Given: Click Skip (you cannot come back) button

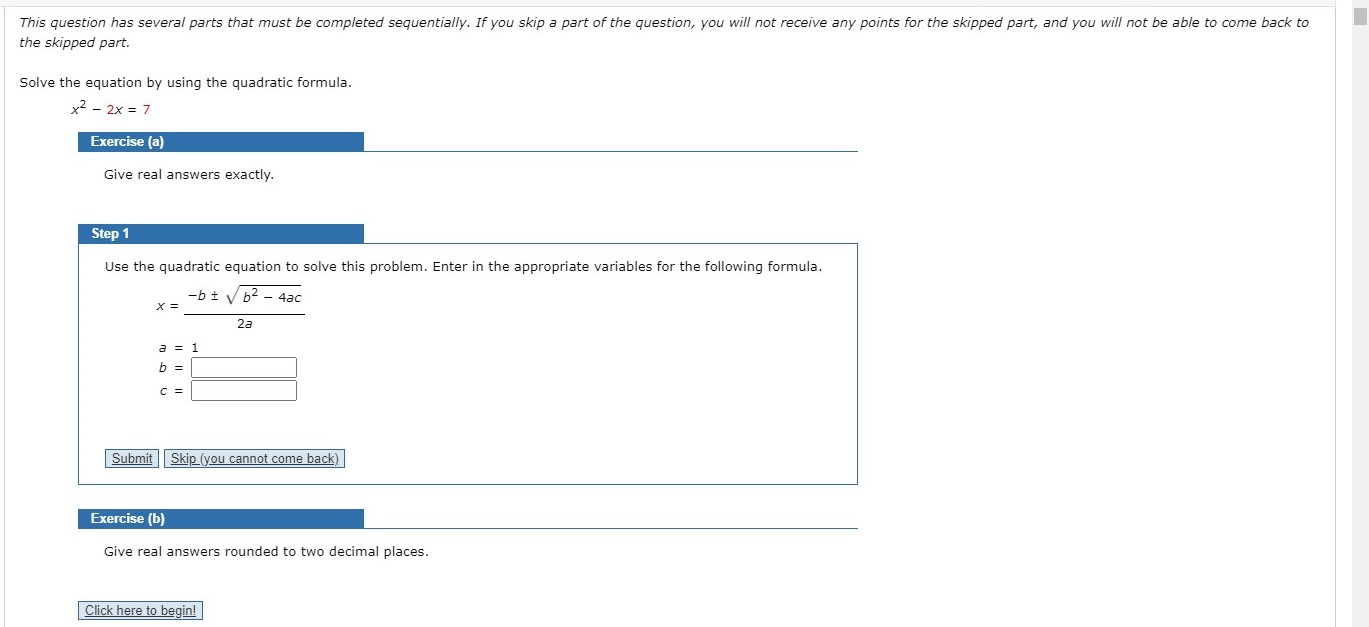Looking at the screenshot, I should (x=254, y=458).
